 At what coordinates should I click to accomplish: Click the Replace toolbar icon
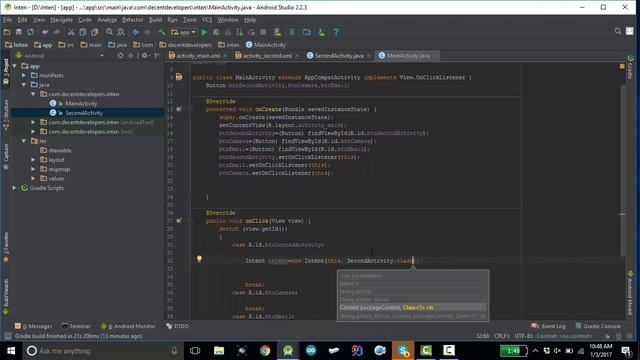pos(121,32)
